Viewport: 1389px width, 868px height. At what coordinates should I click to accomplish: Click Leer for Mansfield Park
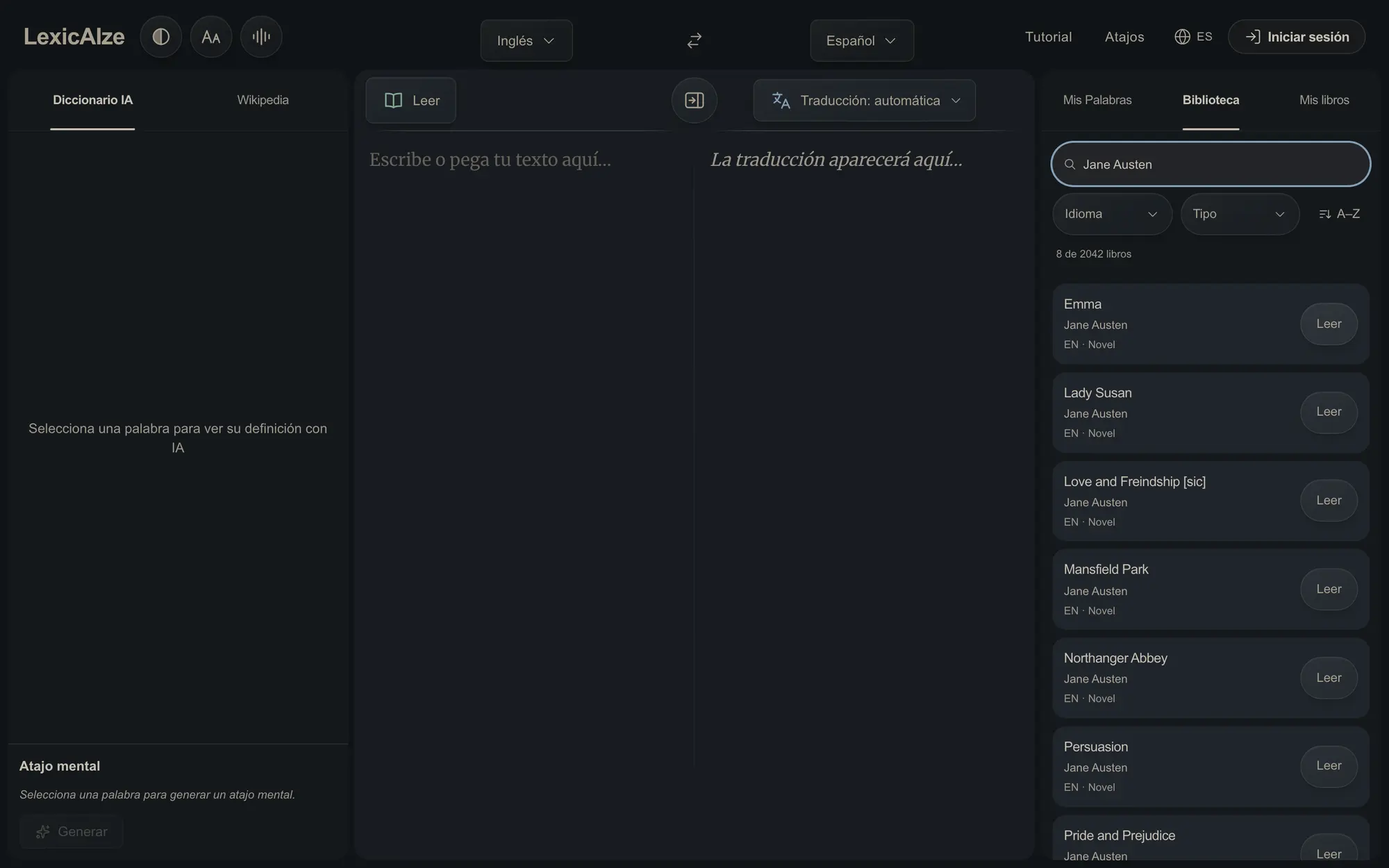(x=1329, y=589)
